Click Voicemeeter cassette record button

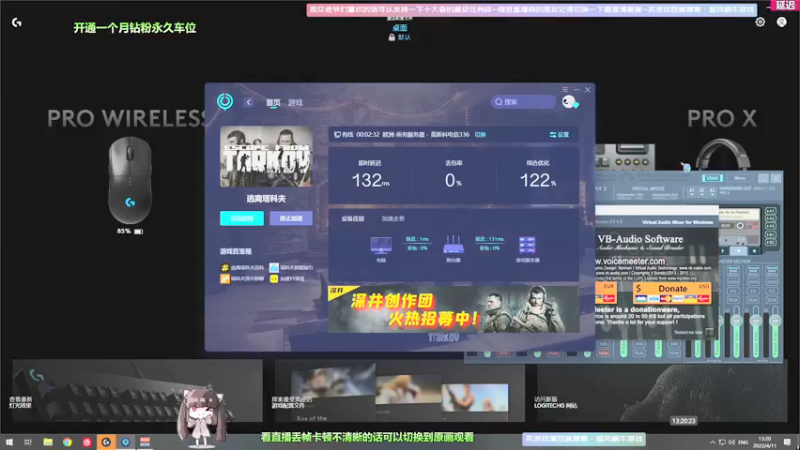point(754,251)
